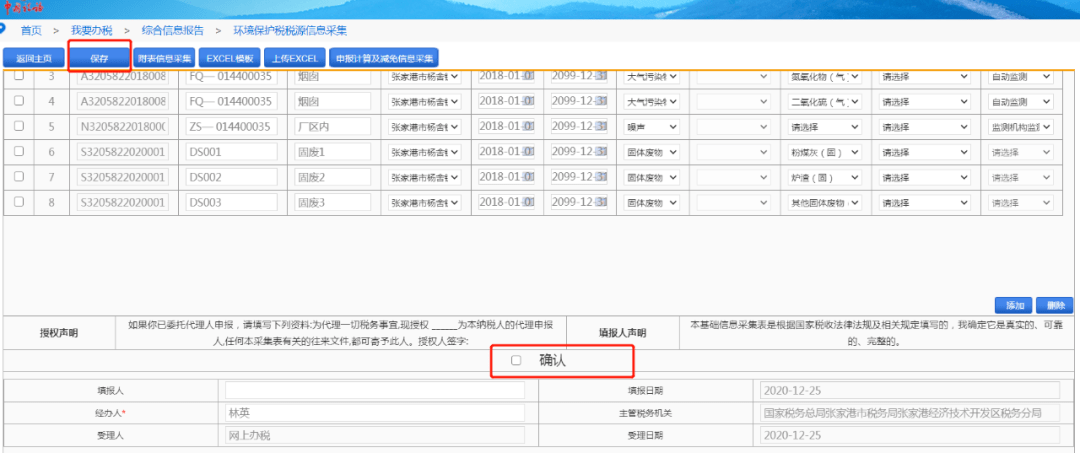Screen dimensions: 1080x453
Task: Click the blue logo icon beside 首页
Action: click(2, 30)
